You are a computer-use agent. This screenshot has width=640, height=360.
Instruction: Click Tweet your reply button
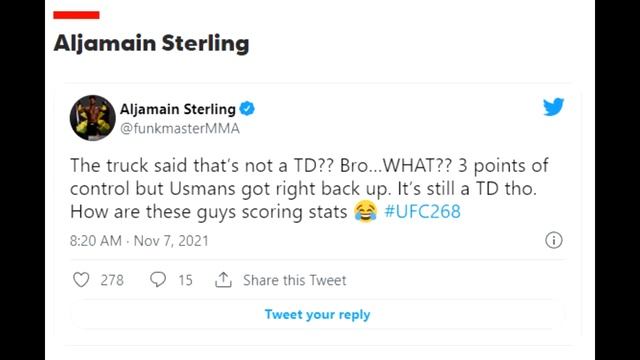click(x=318, y=315)
